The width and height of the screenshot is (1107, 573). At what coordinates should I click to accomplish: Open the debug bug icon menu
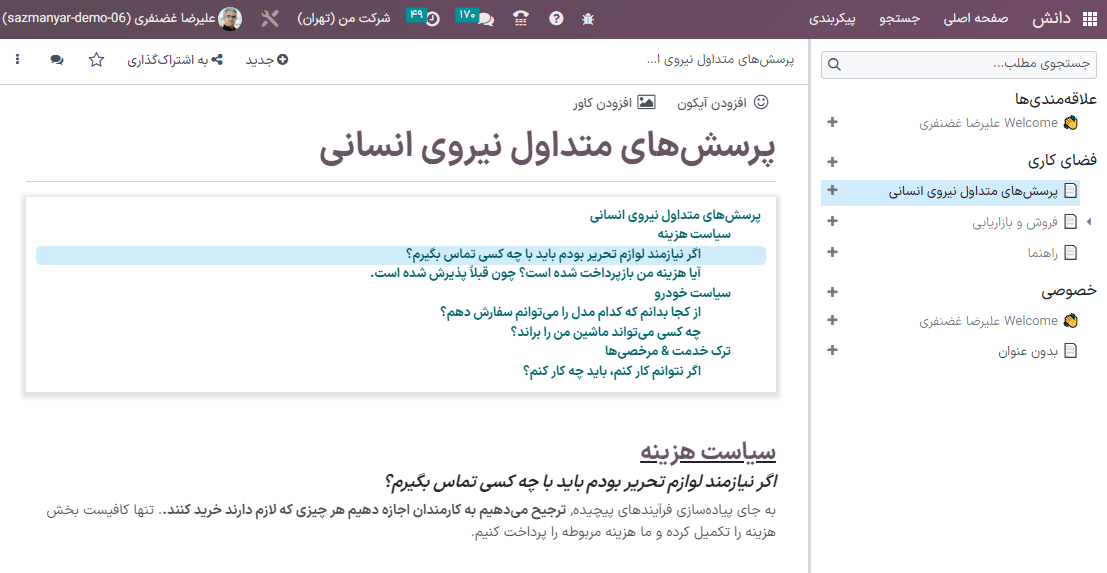pos(588,19)
